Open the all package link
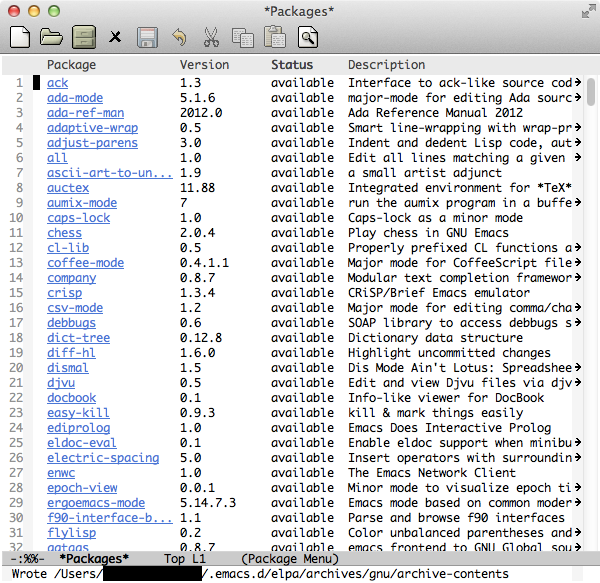The height and width of the screenshot is (583, 600). (57, 158)
